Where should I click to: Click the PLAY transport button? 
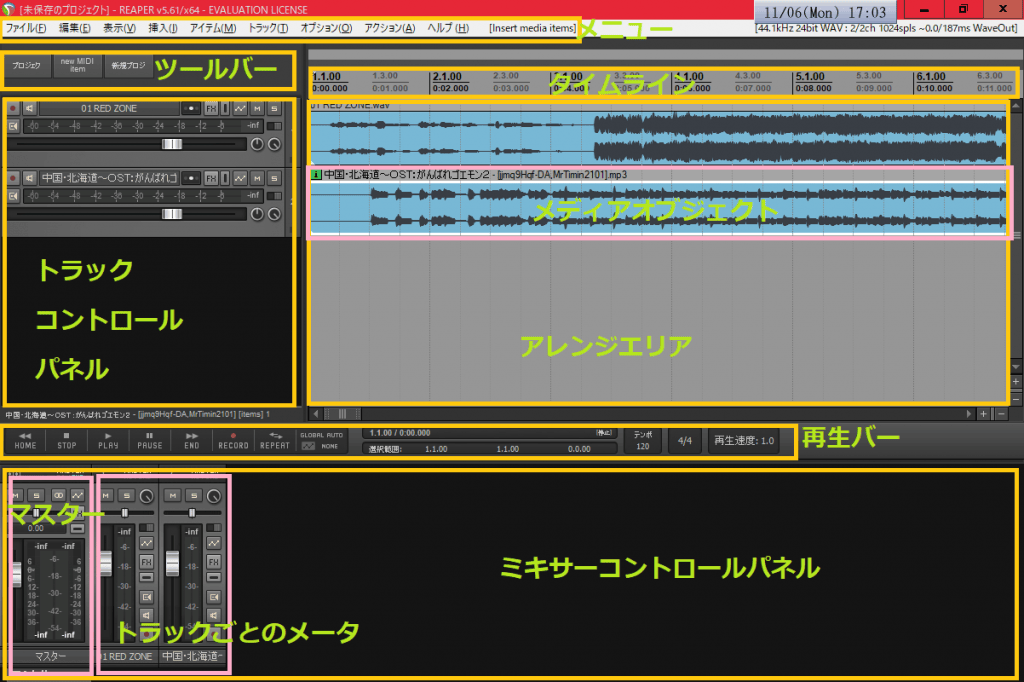click(x=108, y=440)
